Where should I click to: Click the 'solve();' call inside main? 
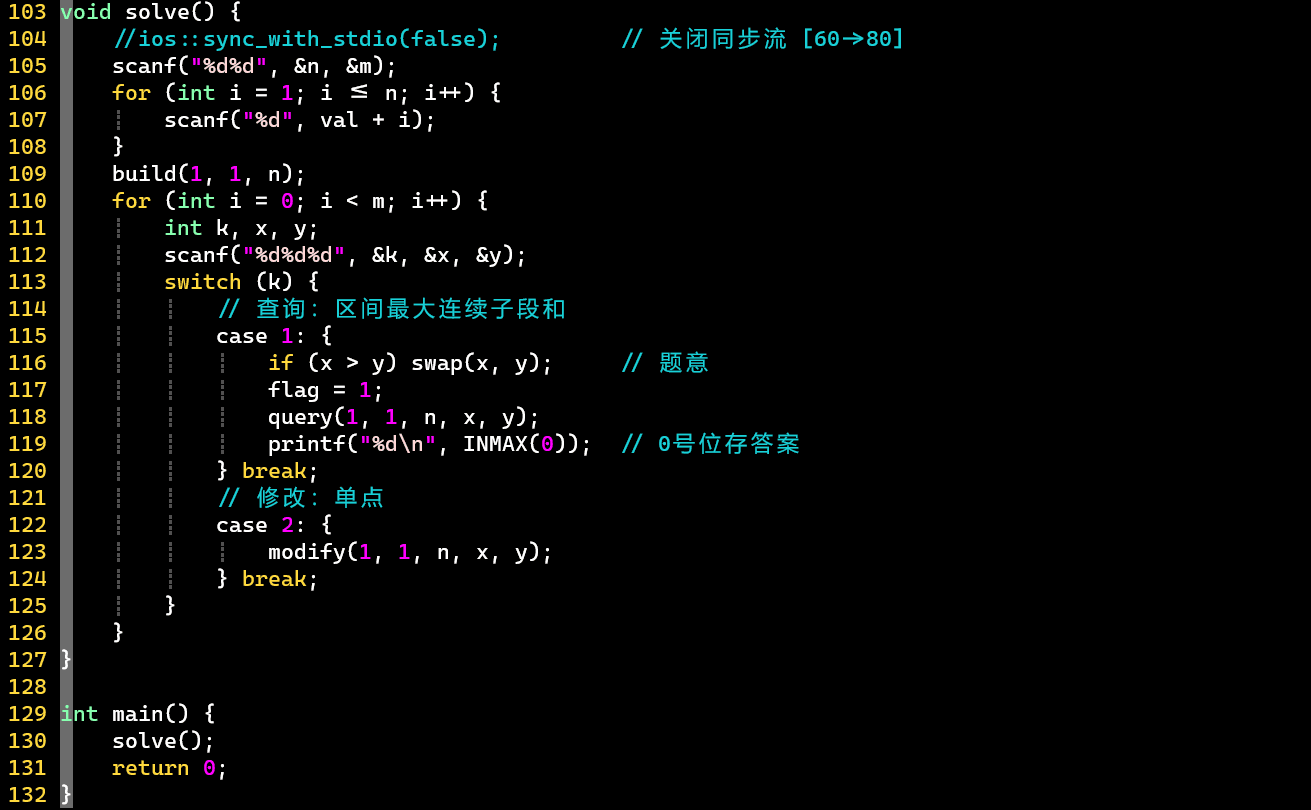point(163,741)
